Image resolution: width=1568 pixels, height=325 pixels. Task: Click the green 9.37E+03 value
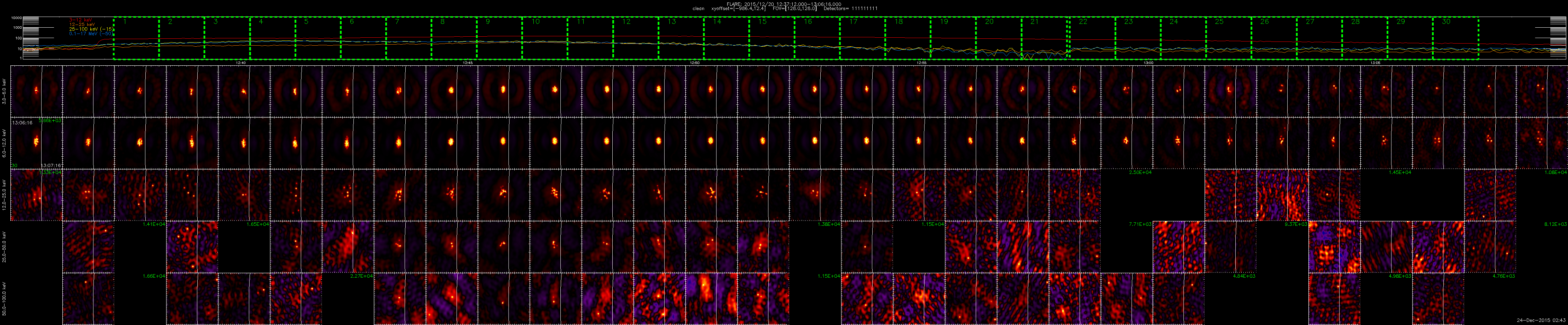pos(1297,224)
